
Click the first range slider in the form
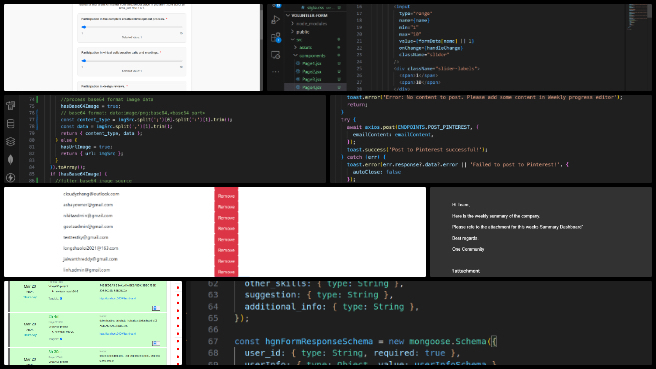[x=132, y=27]
